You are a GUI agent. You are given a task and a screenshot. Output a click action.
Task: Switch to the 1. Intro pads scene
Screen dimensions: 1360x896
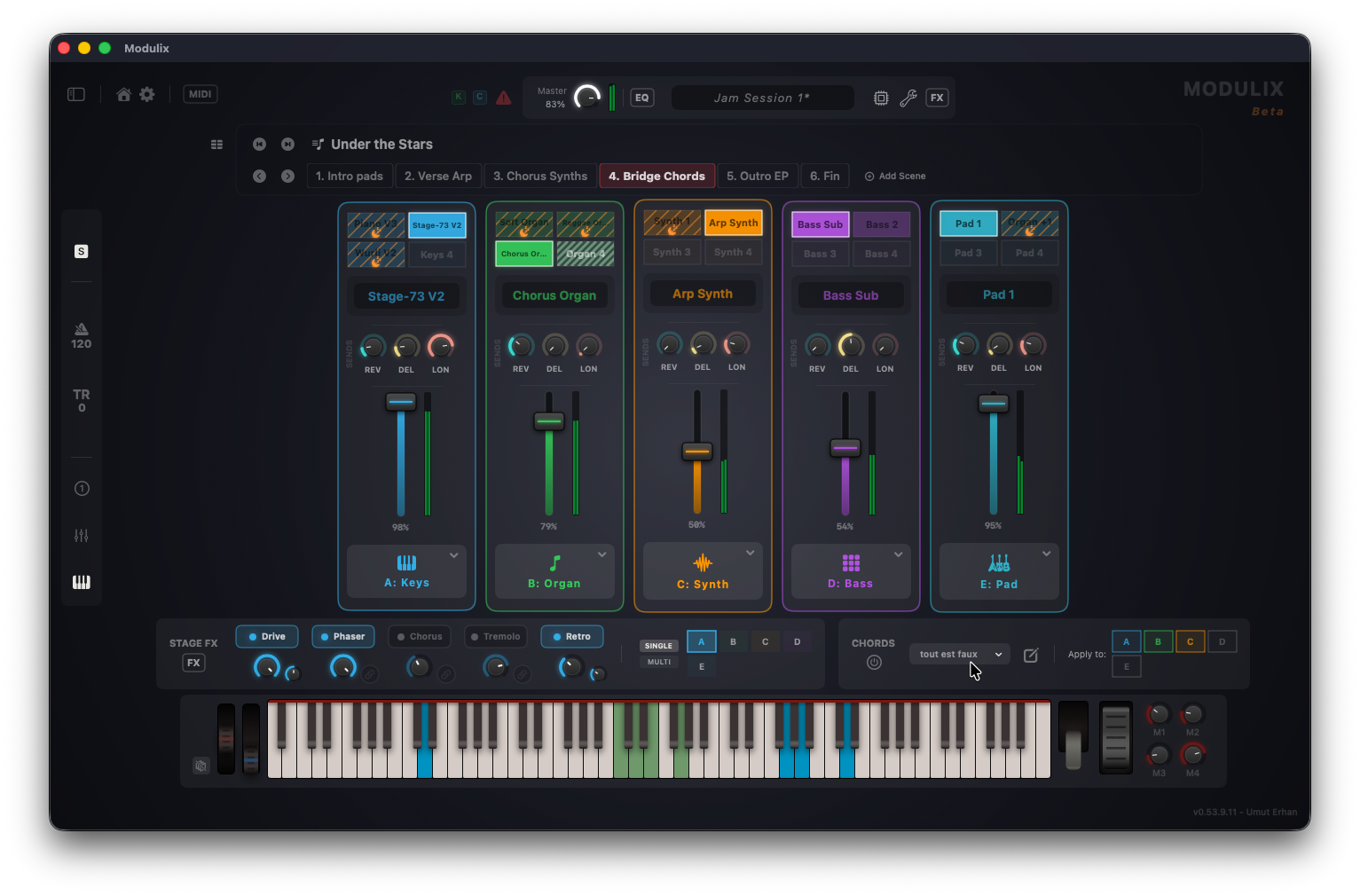350,176
